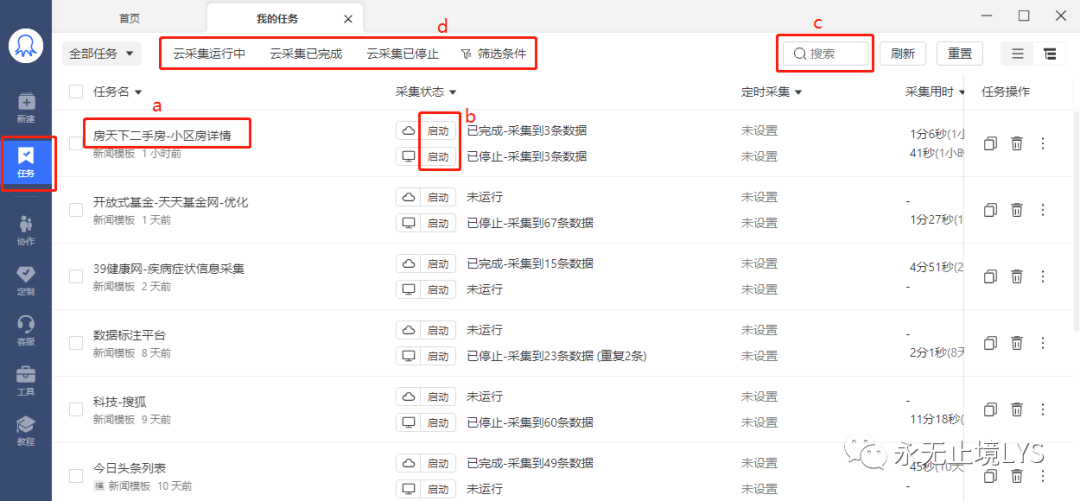Filter by 云采集运行中
Image resolution: width=1080 pixels, height=501 pixels.
point(209,54)
